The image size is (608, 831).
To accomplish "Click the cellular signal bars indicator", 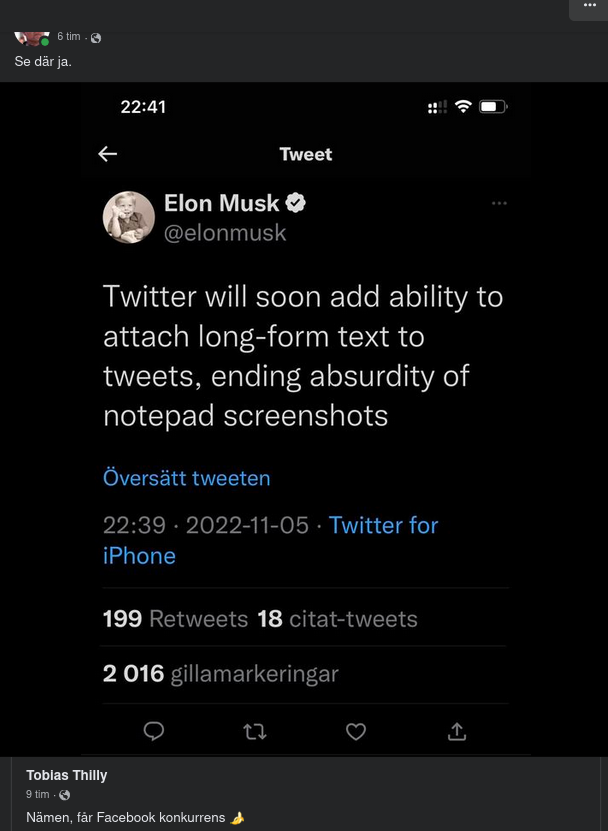I will coord(437,106).
